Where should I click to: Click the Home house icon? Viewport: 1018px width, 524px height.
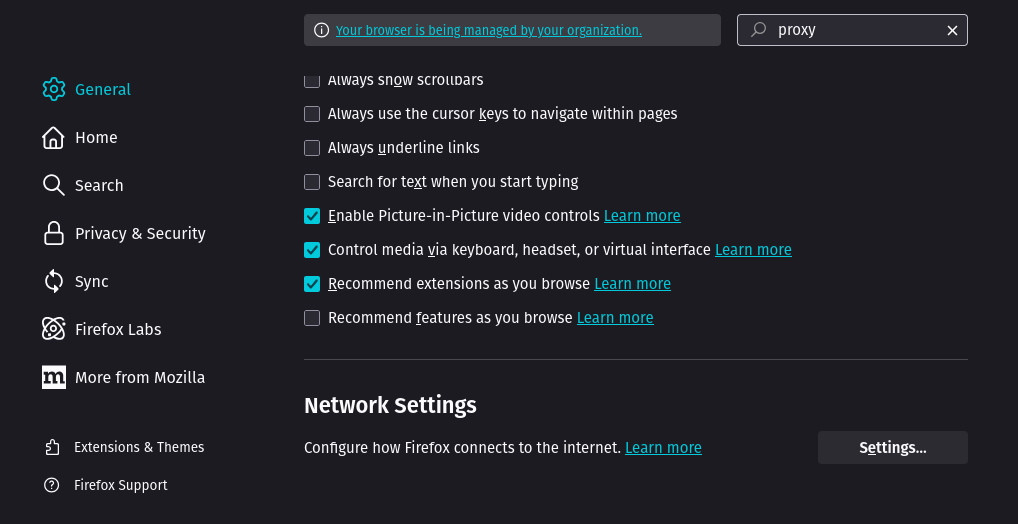(54, 137)
